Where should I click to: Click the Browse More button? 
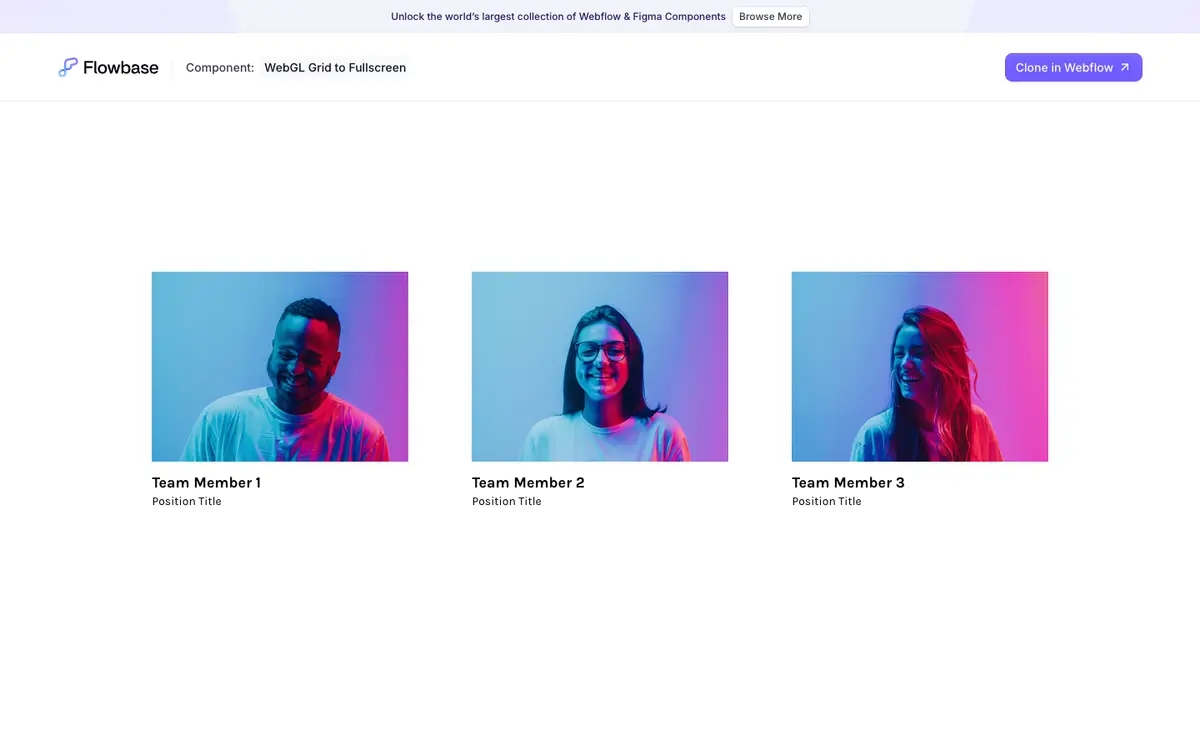coord(770,17)
